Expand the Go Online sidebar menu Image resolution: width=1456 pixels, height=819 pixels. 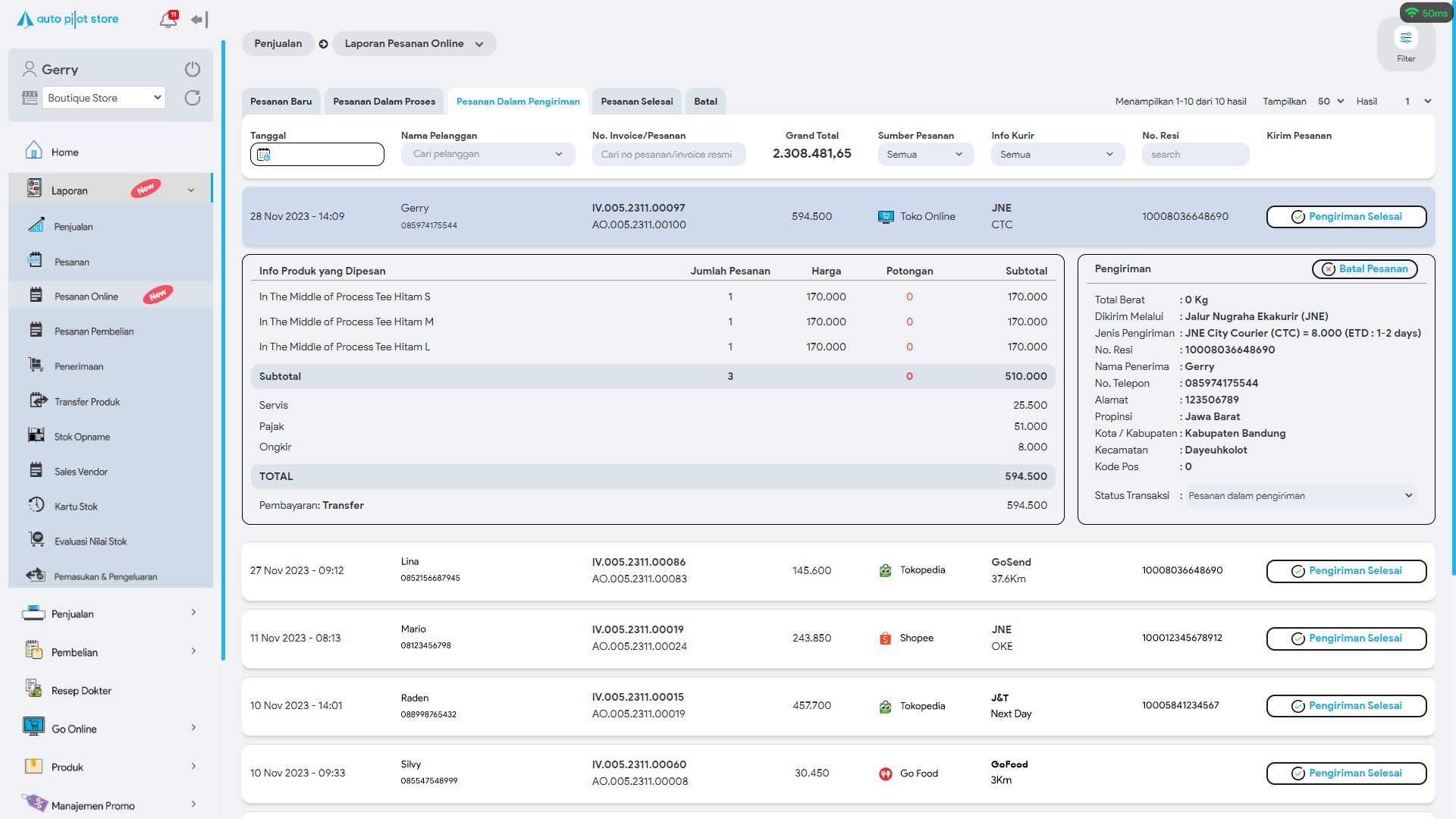tap(193, 728)
